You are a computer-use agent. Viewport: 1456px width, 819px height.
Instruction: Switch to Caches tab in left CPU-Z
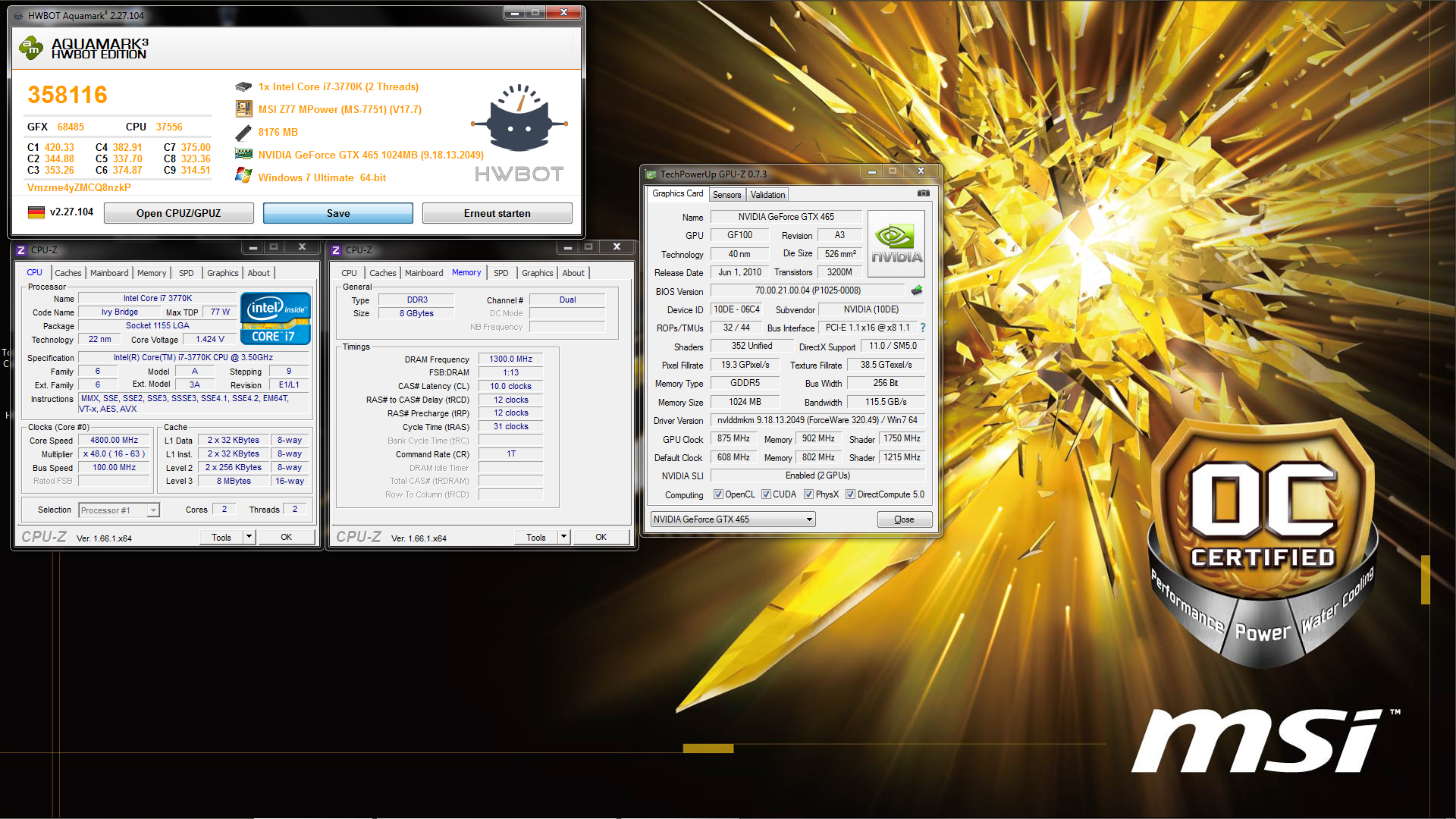point(68,273)
